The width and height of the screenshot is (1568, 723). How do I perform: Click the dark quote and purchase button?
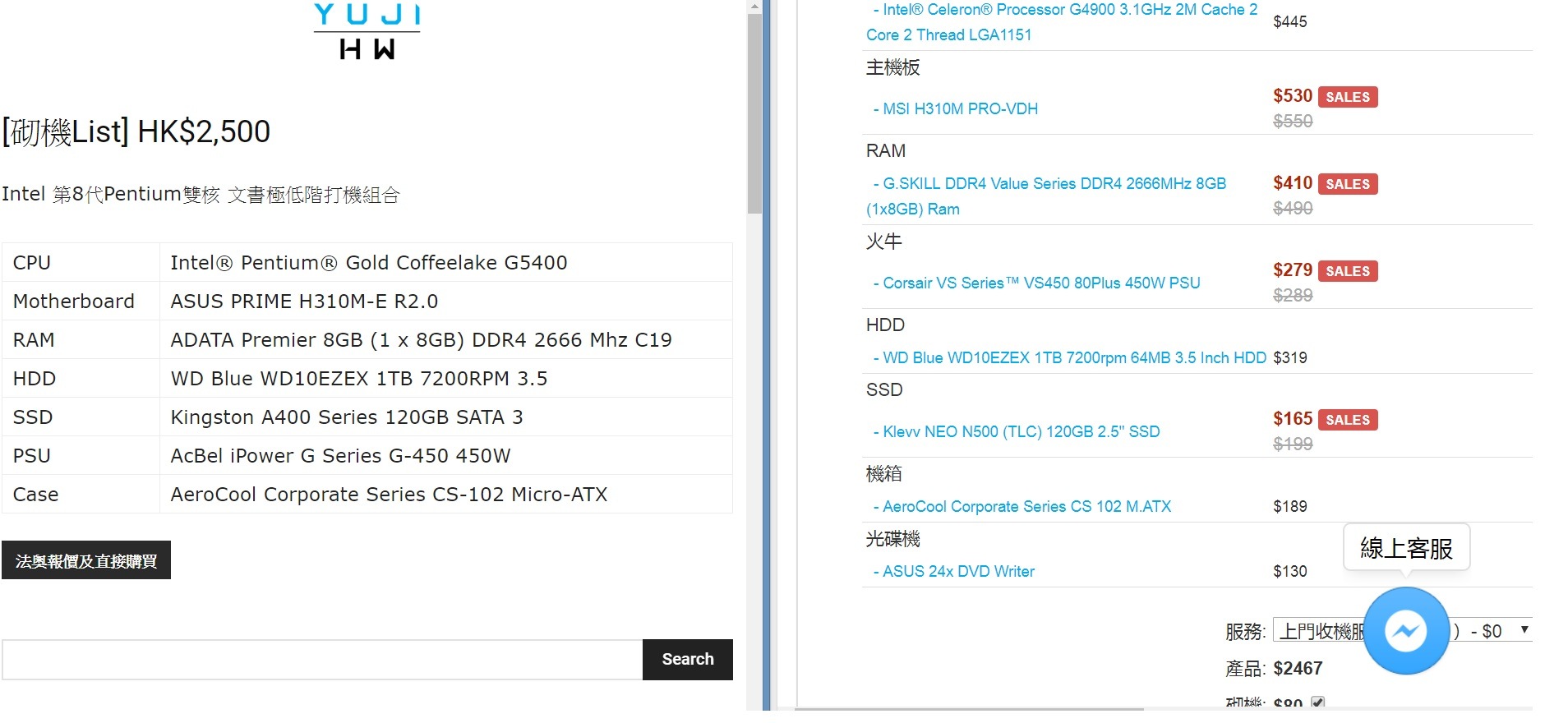[86, 560]
